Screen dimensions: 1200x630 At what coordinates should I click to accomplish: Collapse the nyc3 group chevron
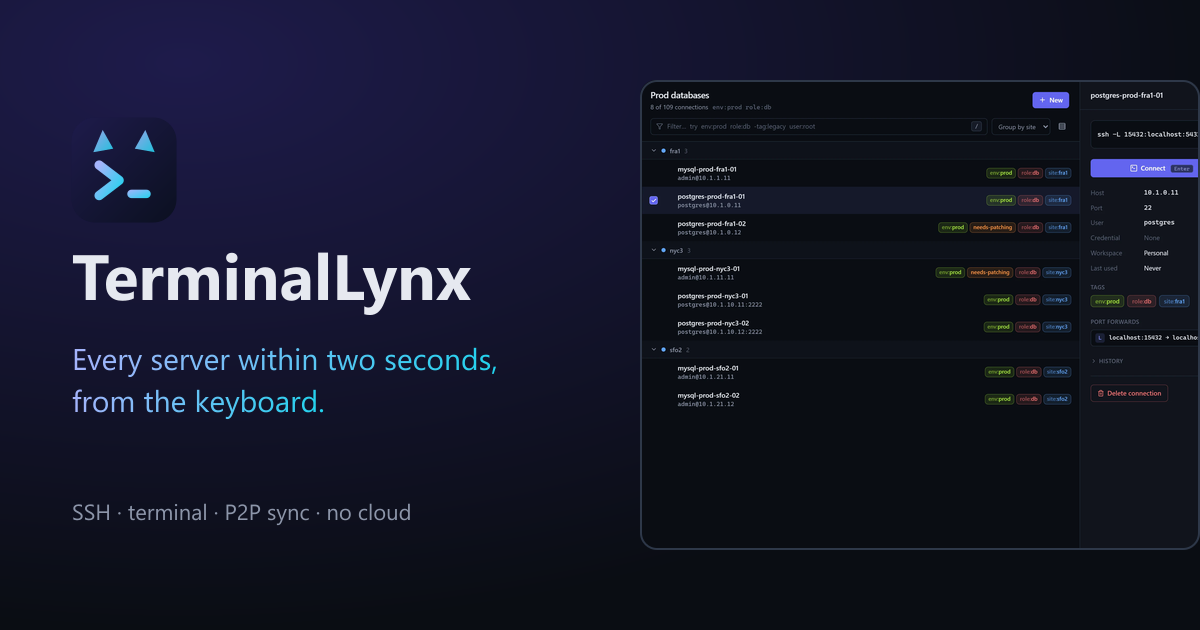pyautogui.click(x=654, y=250)
